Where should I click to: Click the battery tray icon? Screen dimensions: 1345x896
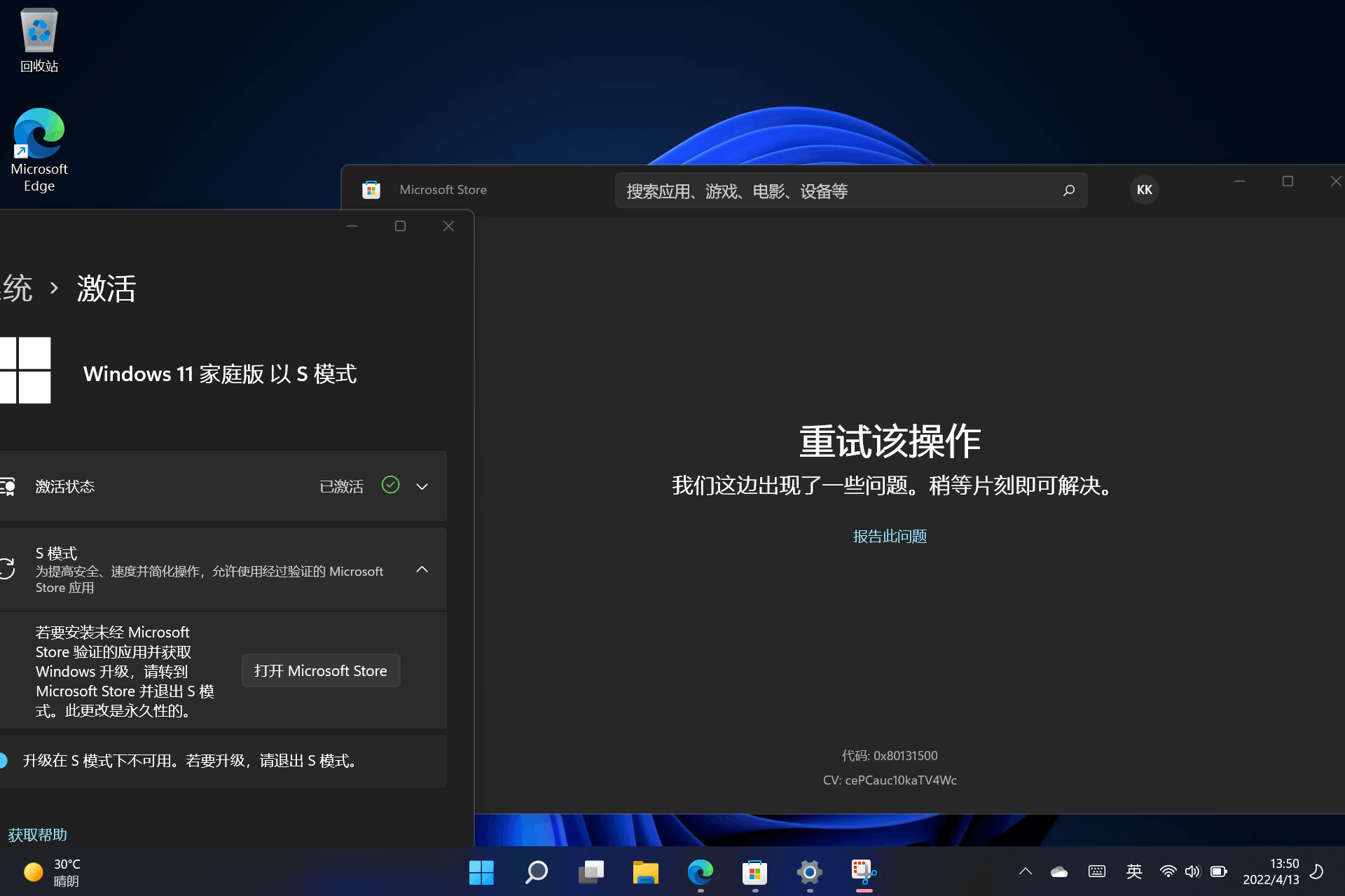click(1219, 871)
